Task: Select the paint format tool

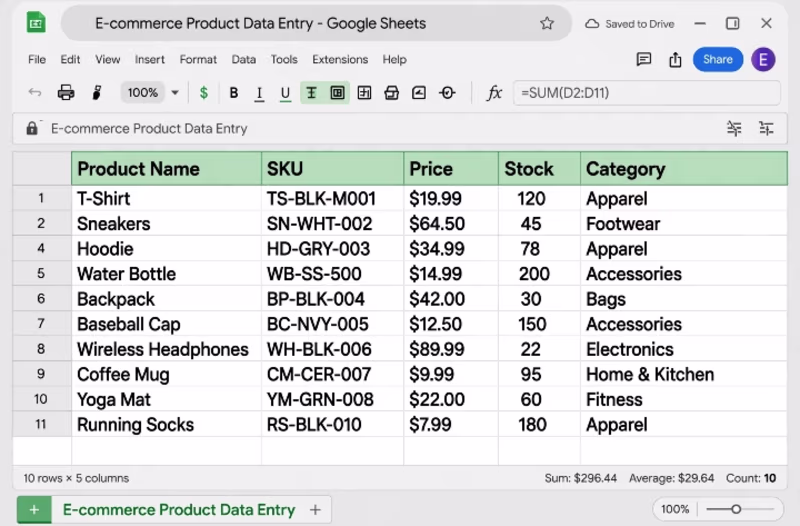Action: (96, 92)
